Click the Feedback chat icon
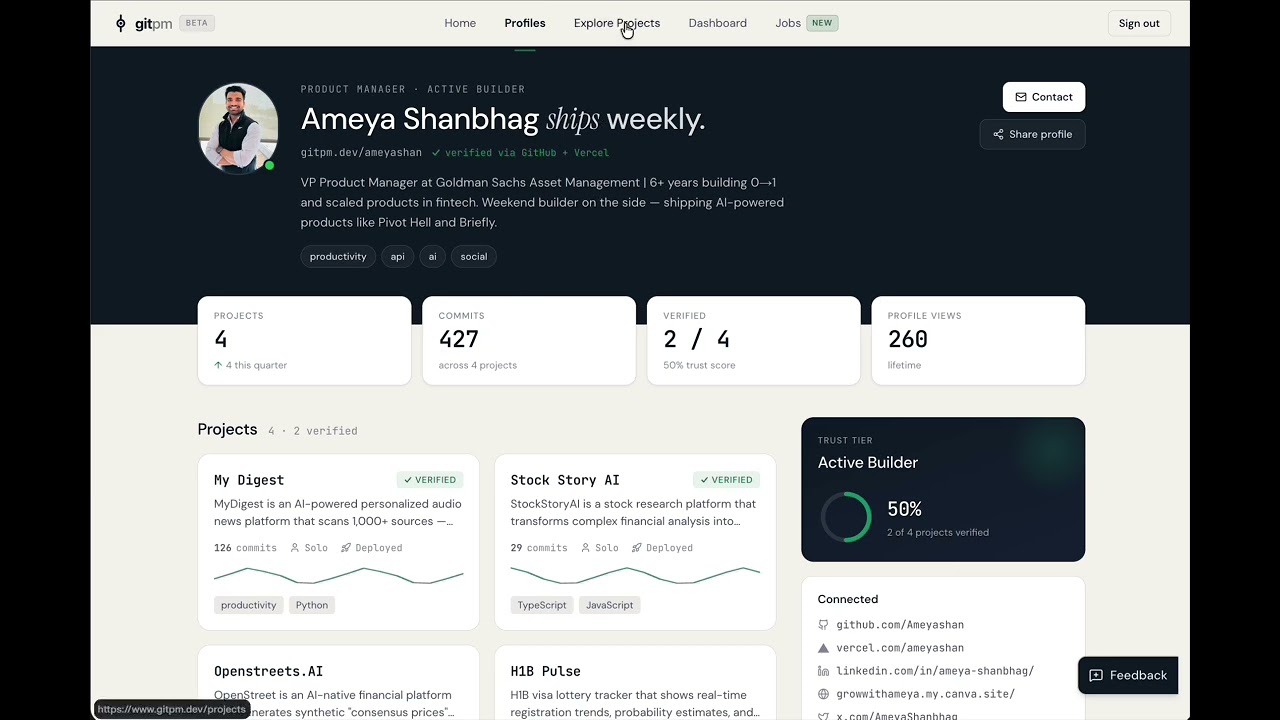Screen dimensions: 1280x720 [1096, 675]
